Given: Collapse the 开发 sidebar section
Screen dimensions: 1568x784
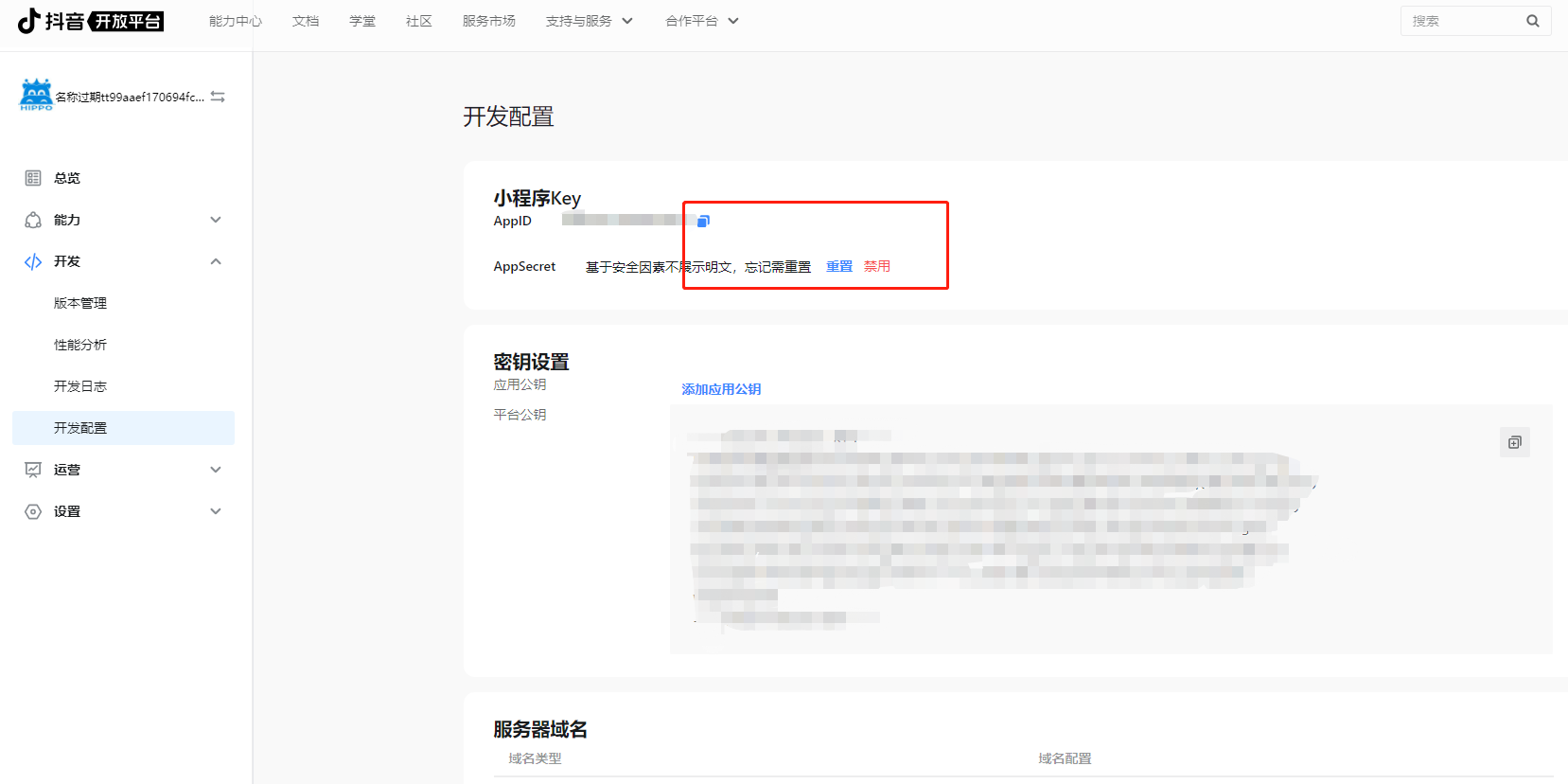Looking at the screenshot, I should point(216,261).
